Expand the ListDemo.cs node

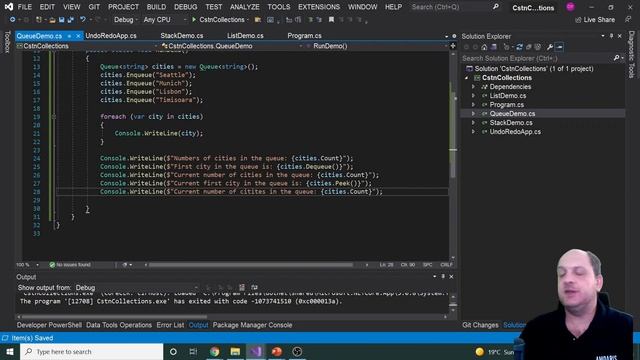coord(473,96)
